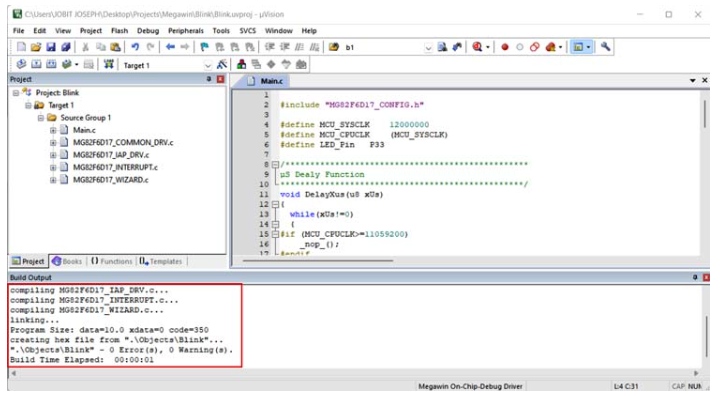The image size is (722, 396).
Task: Switch to the Templates tab
Action: (161, 262)
